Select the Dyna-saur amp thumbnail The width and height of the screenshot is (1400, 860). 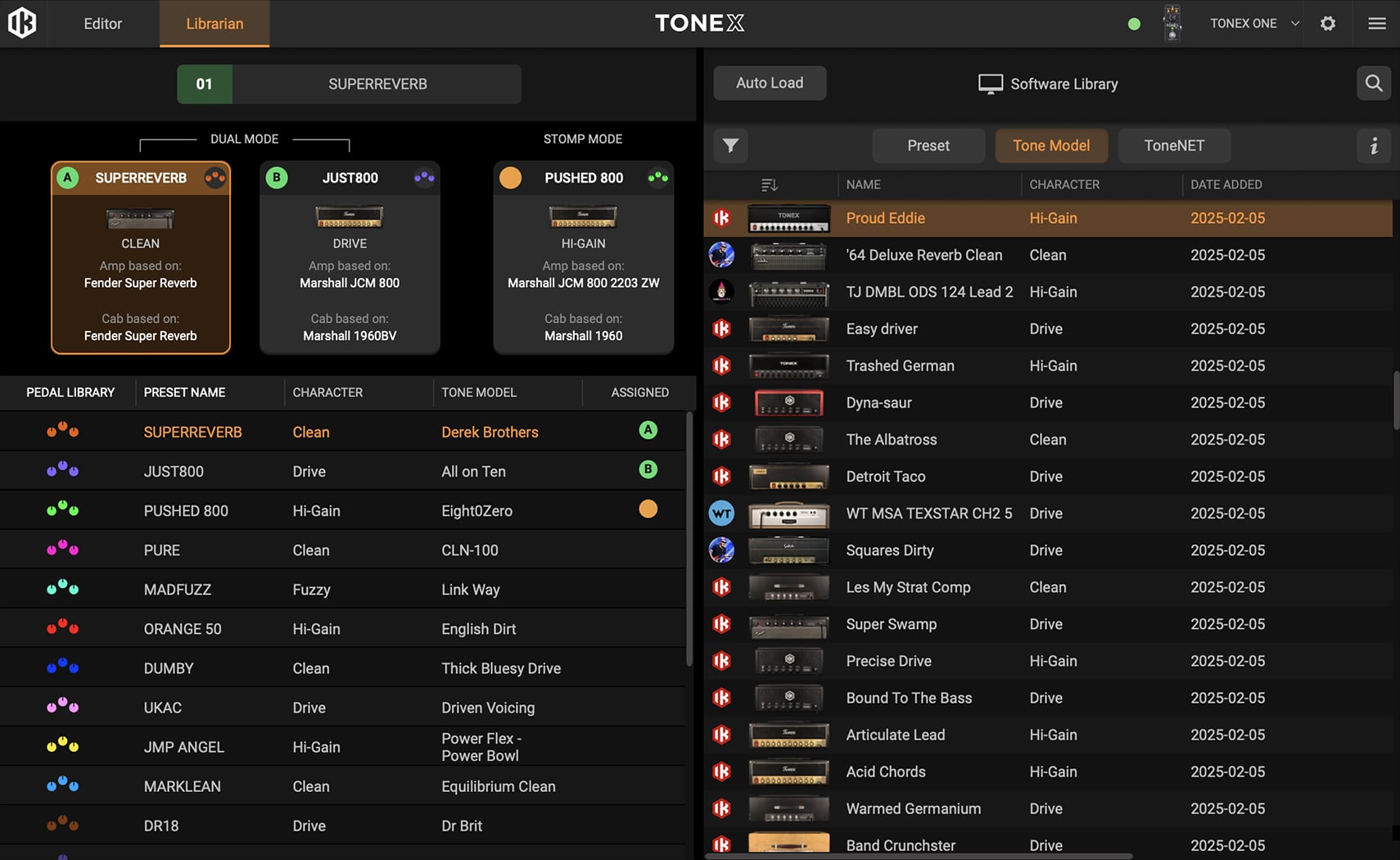(788, 403)
